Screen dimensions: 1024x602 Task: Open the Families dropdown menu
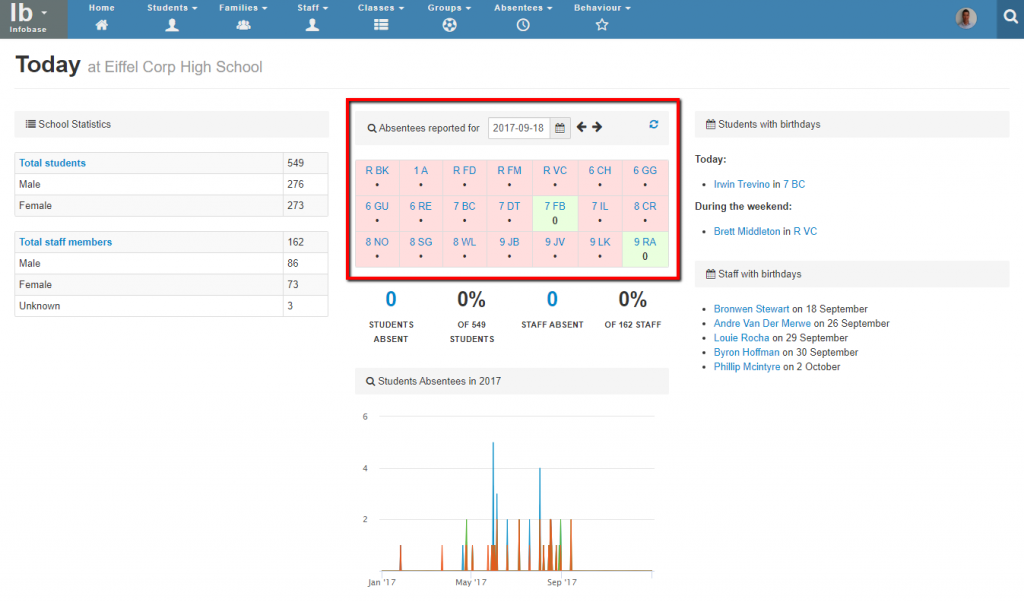point(243,8)
